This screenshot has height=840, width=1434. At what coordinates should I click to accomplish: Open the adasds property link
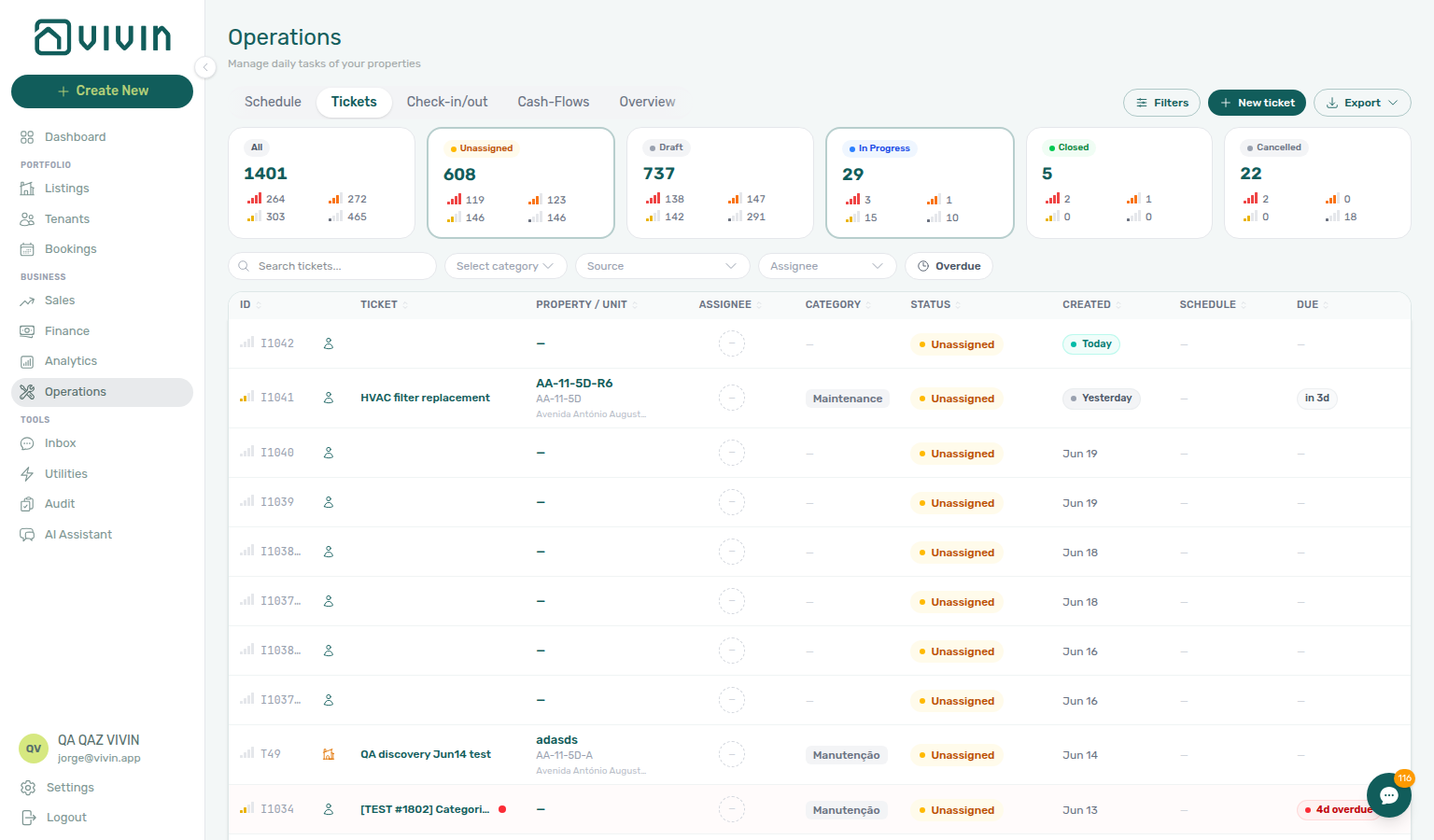pyautogui.click(x=556, y=740)
